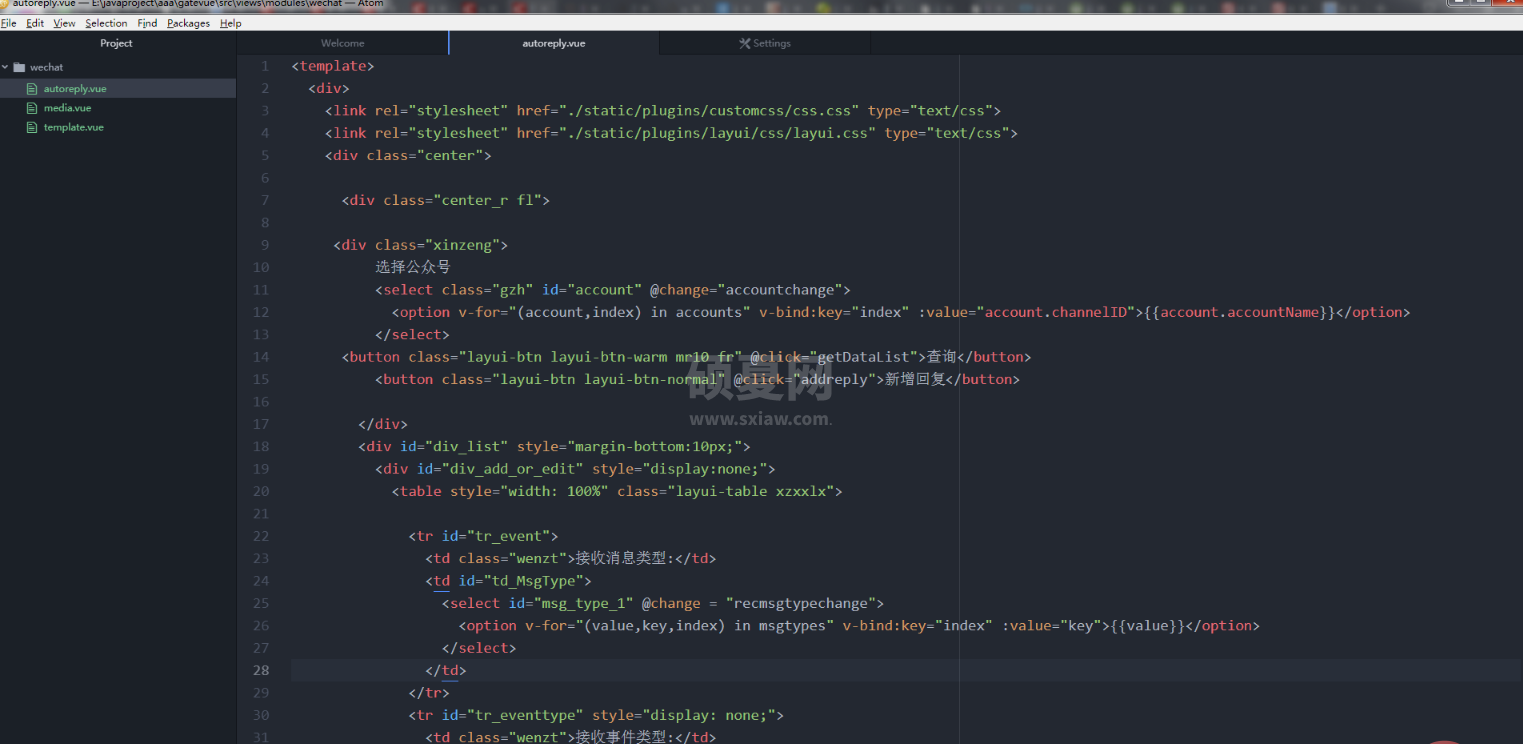This screenshot has width=1523, height=744.
Task: Switch to the Welcome tab
Action: point(343,43)
